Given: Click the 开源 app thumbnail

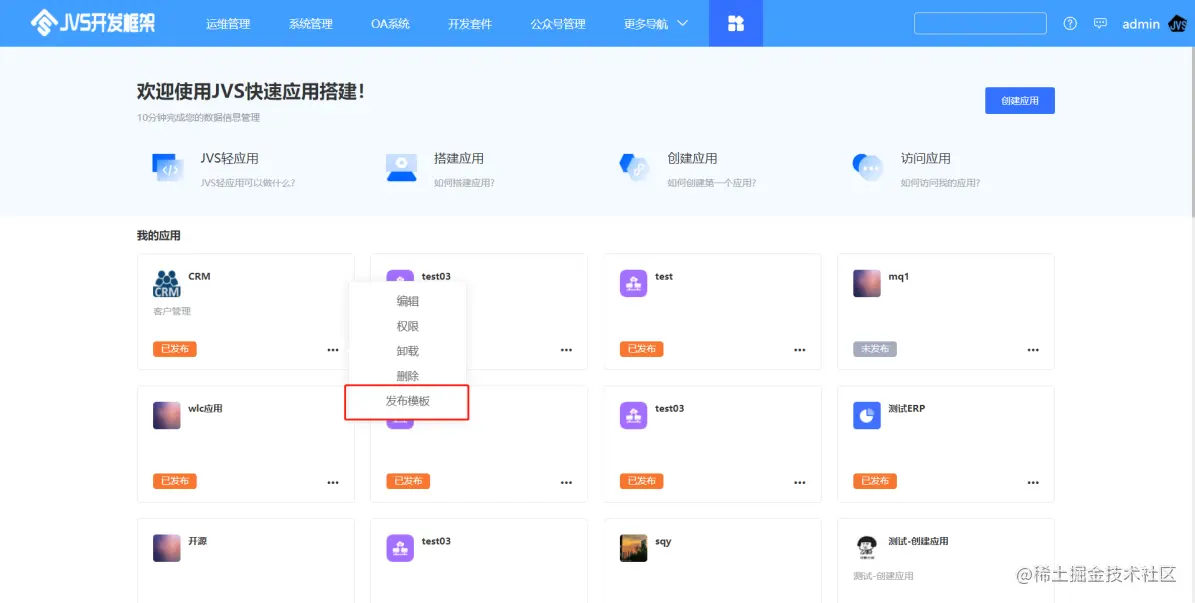Looking at the screenshot, I should coord(166,548).
